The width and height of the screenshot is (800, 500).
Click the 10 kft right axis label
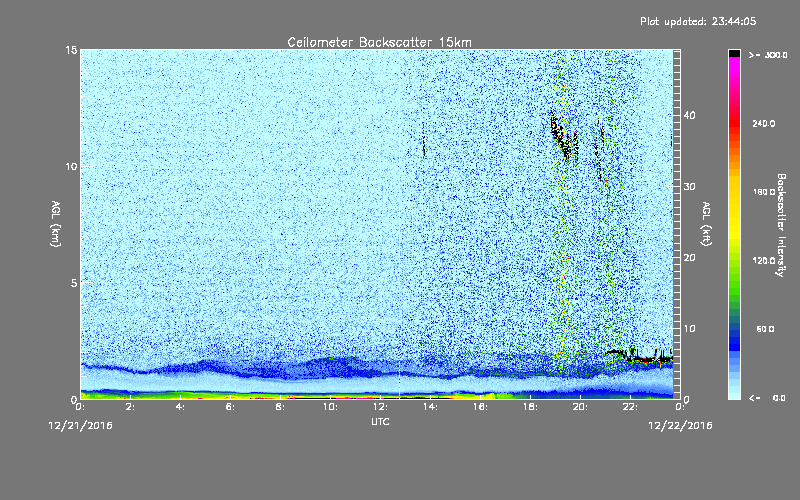pos(689,328)
